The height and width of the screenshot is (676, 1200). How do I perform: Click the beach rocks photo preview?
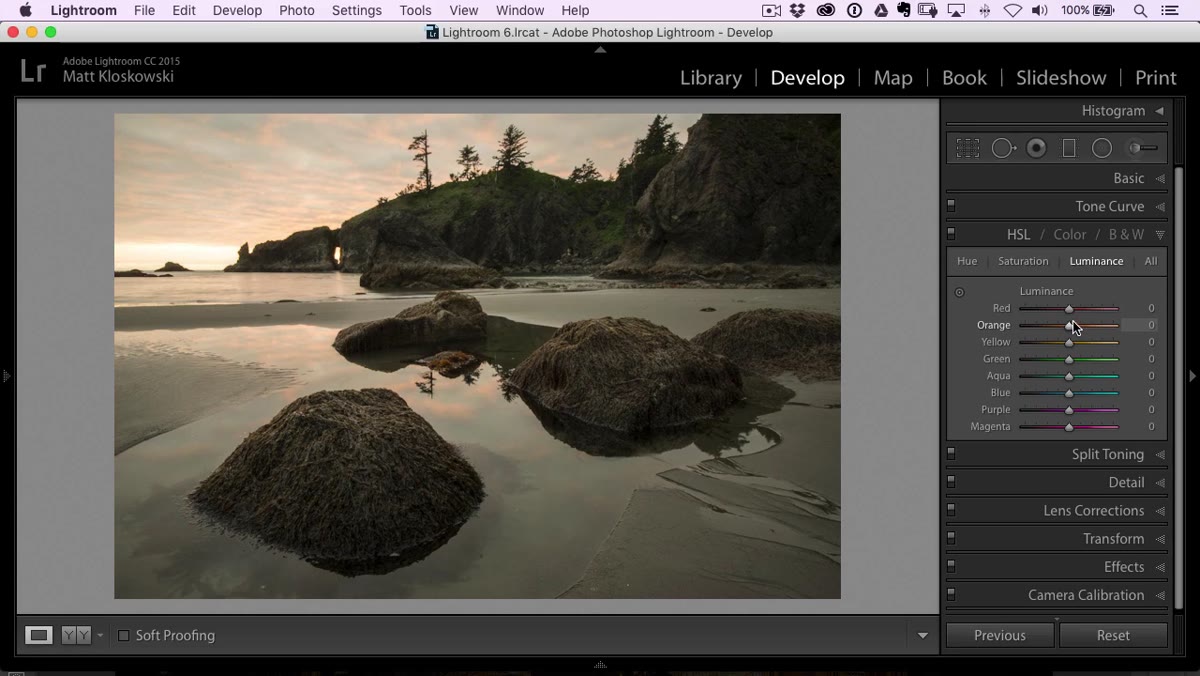(477, 356)
